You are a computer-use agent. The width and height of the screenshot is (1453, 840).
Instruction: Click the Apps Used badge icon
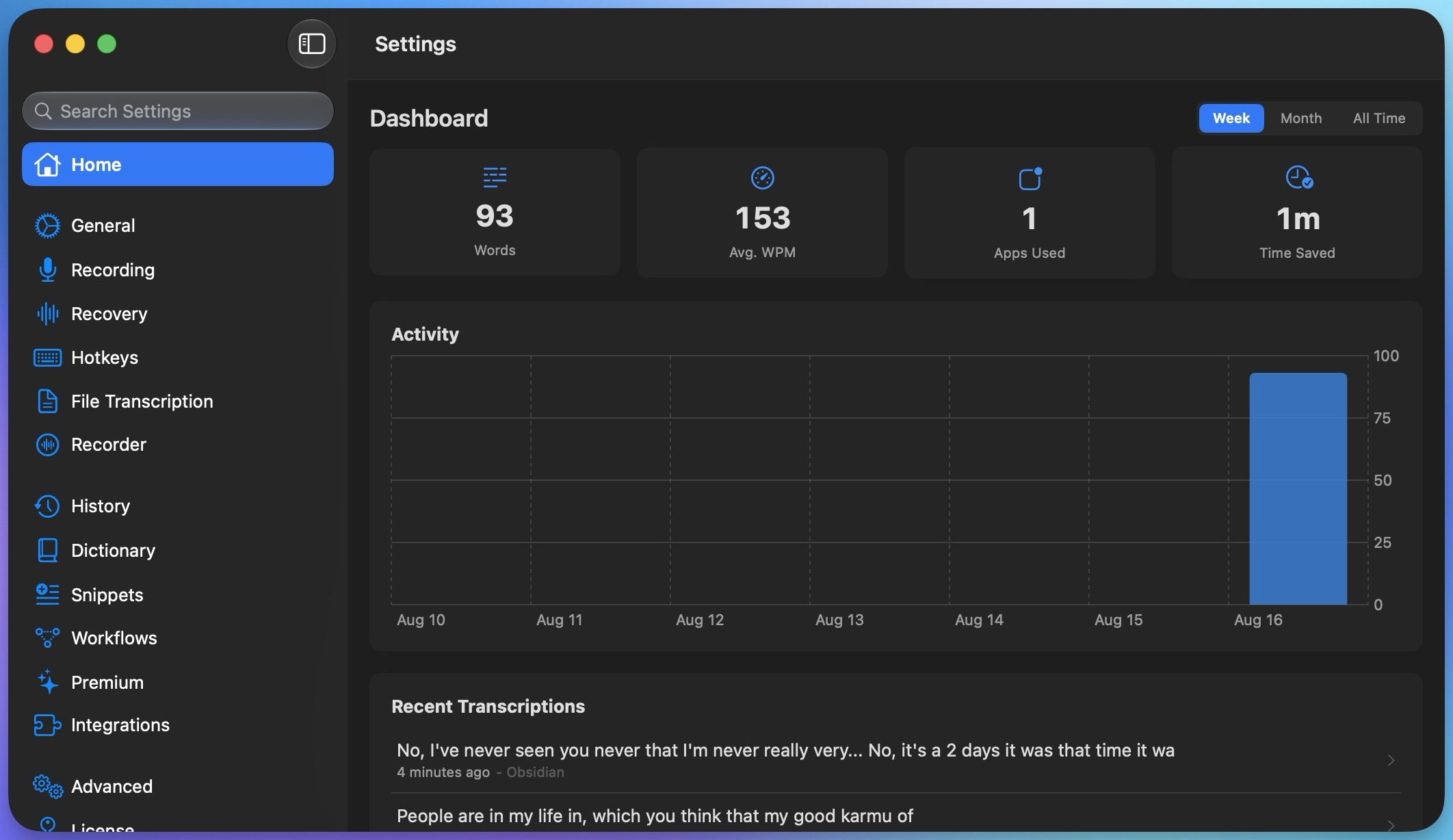1030,179
